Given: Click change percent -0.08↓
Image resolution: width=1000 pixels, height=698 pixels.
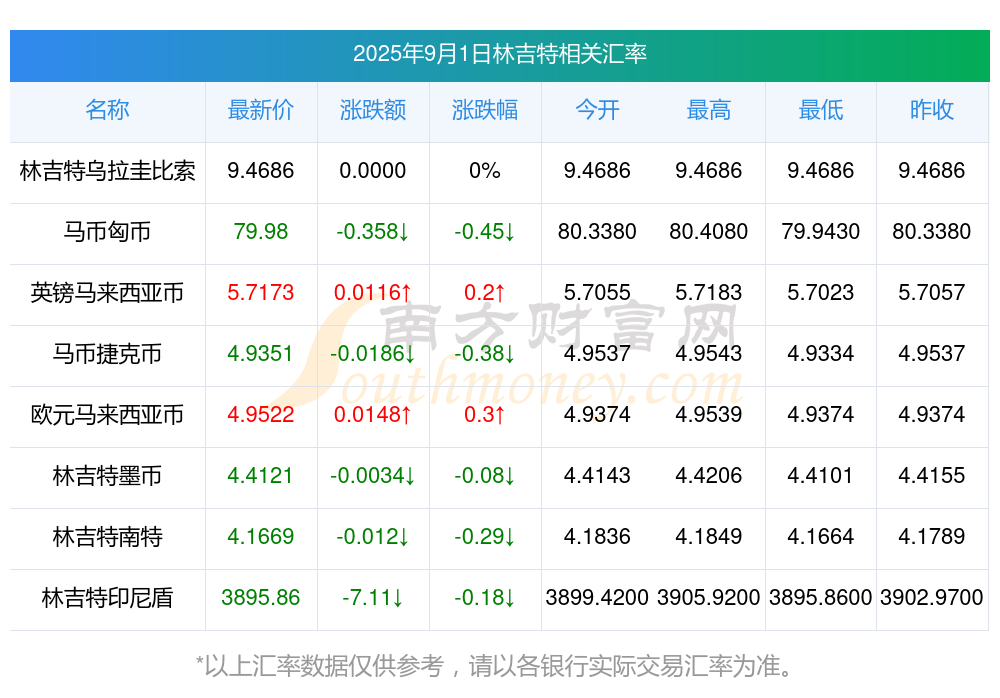Looking at the screenshot, I should (x=485, y=475).
